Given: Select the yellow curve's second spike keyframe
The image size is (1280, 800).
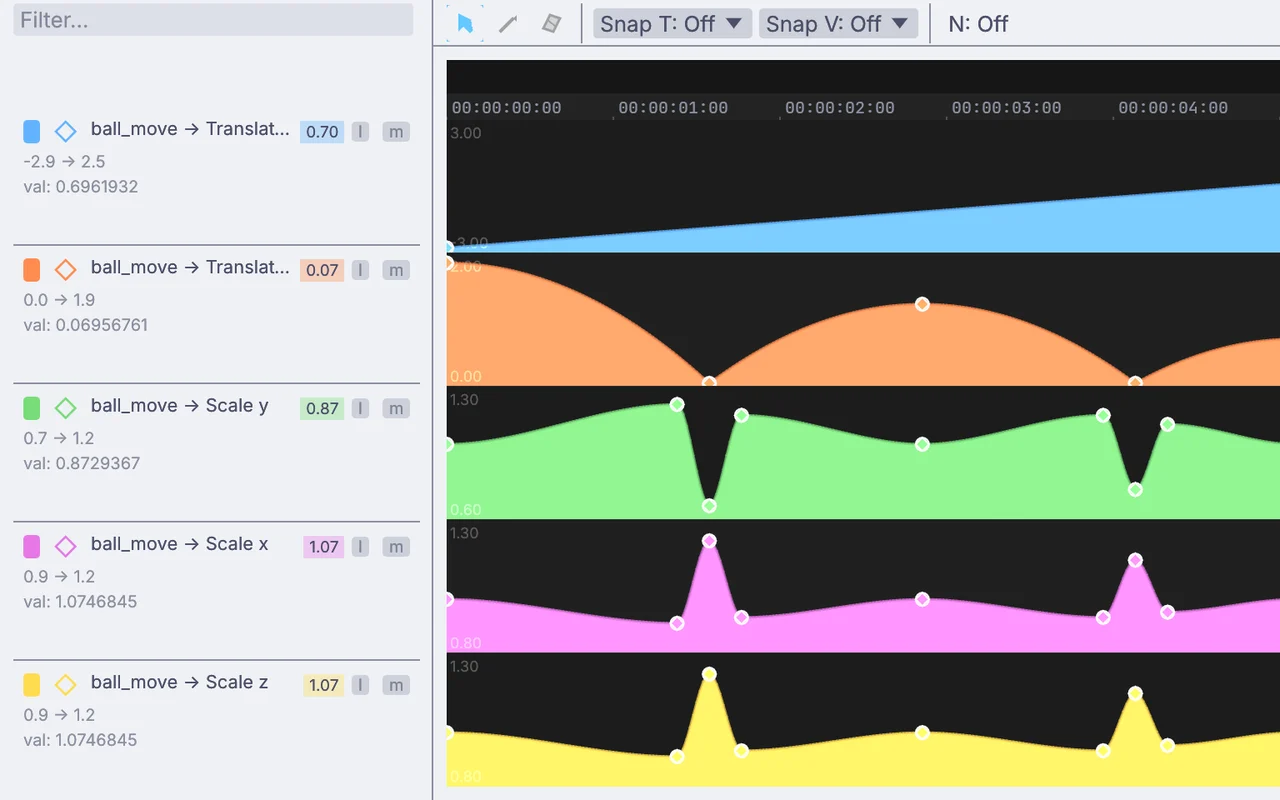Looking at the screenshot, I should (x=1135, y=693).
